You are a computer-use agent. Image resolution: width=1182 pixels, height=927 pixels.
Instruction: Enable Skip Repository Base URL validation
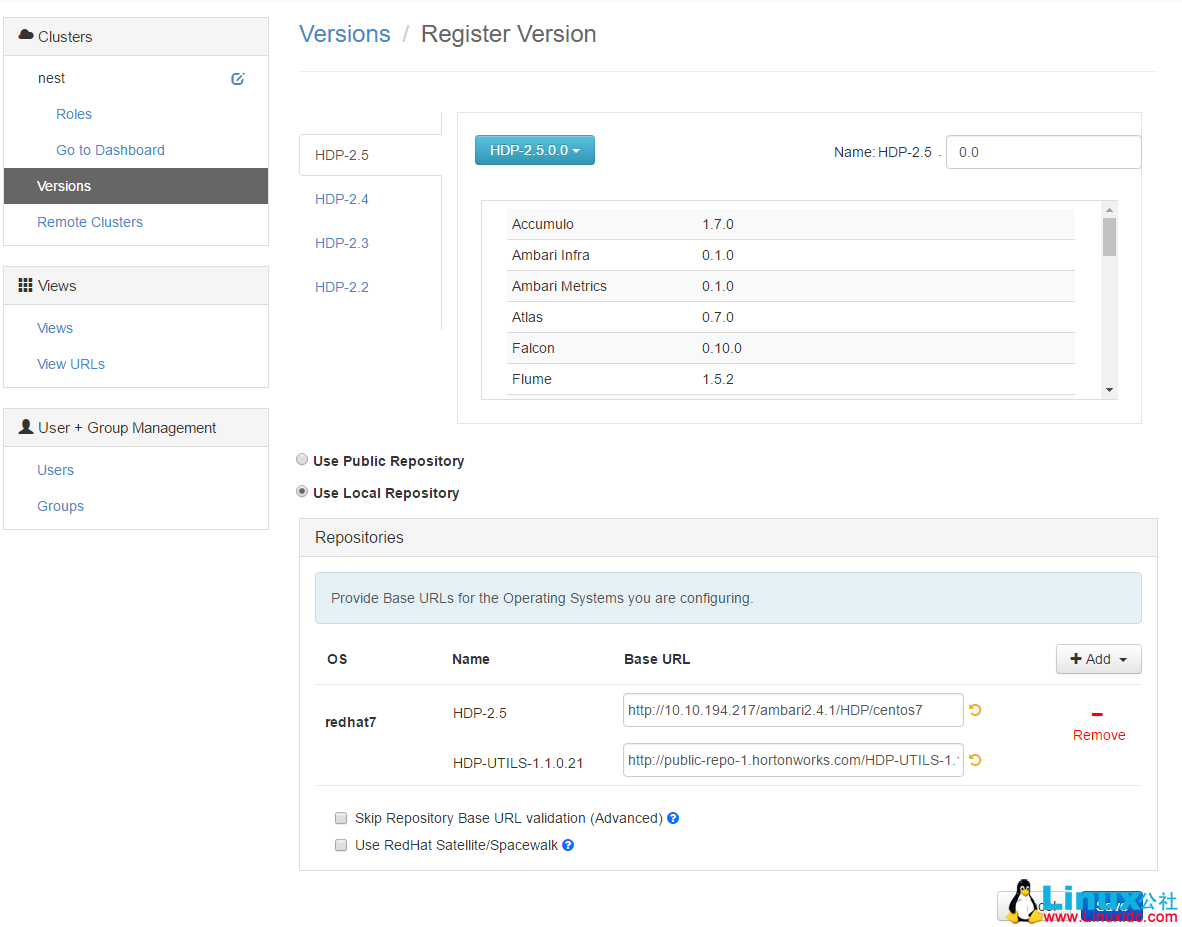(x=341, y=818)
